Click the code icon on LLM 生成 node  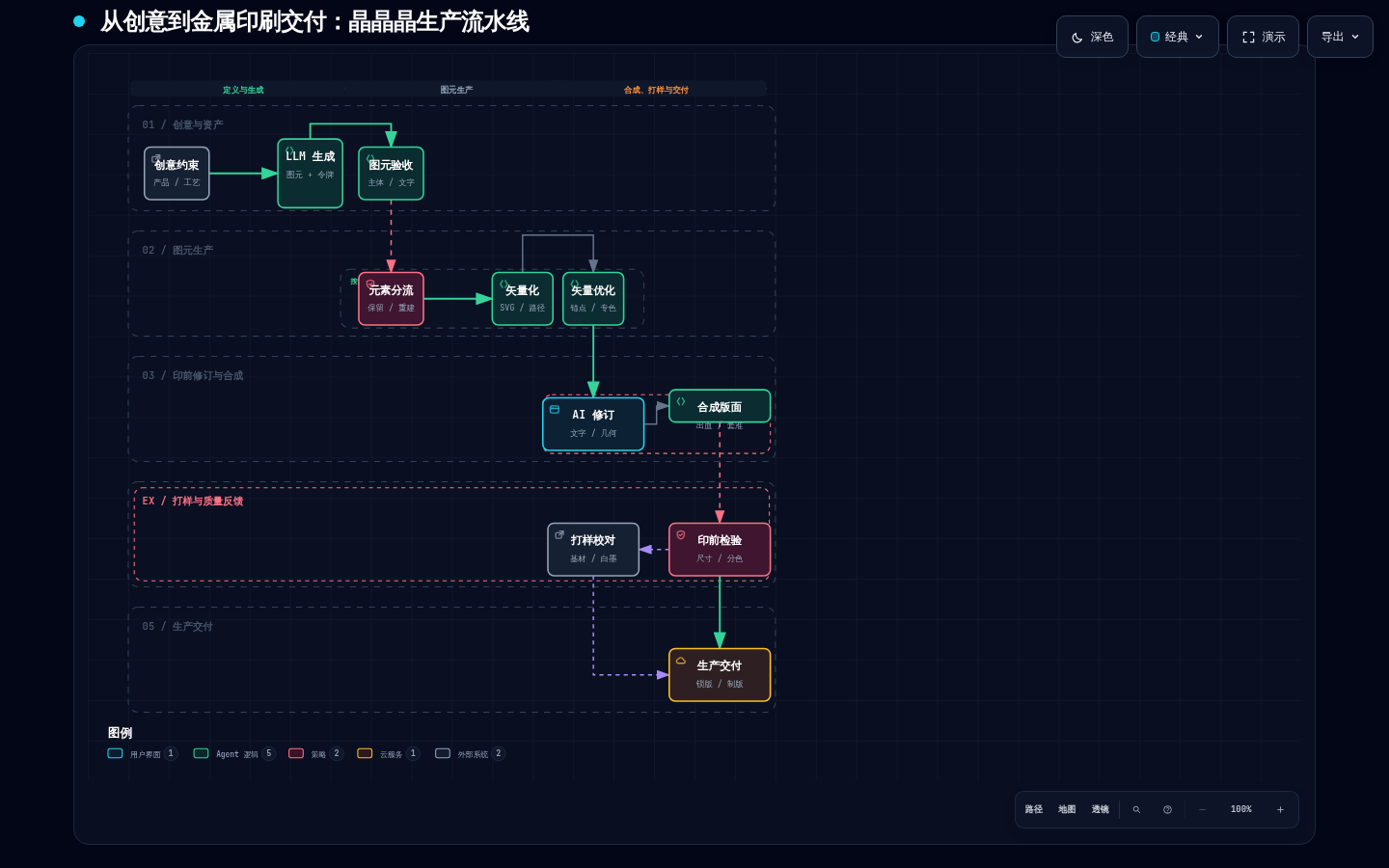coord(289,149)
